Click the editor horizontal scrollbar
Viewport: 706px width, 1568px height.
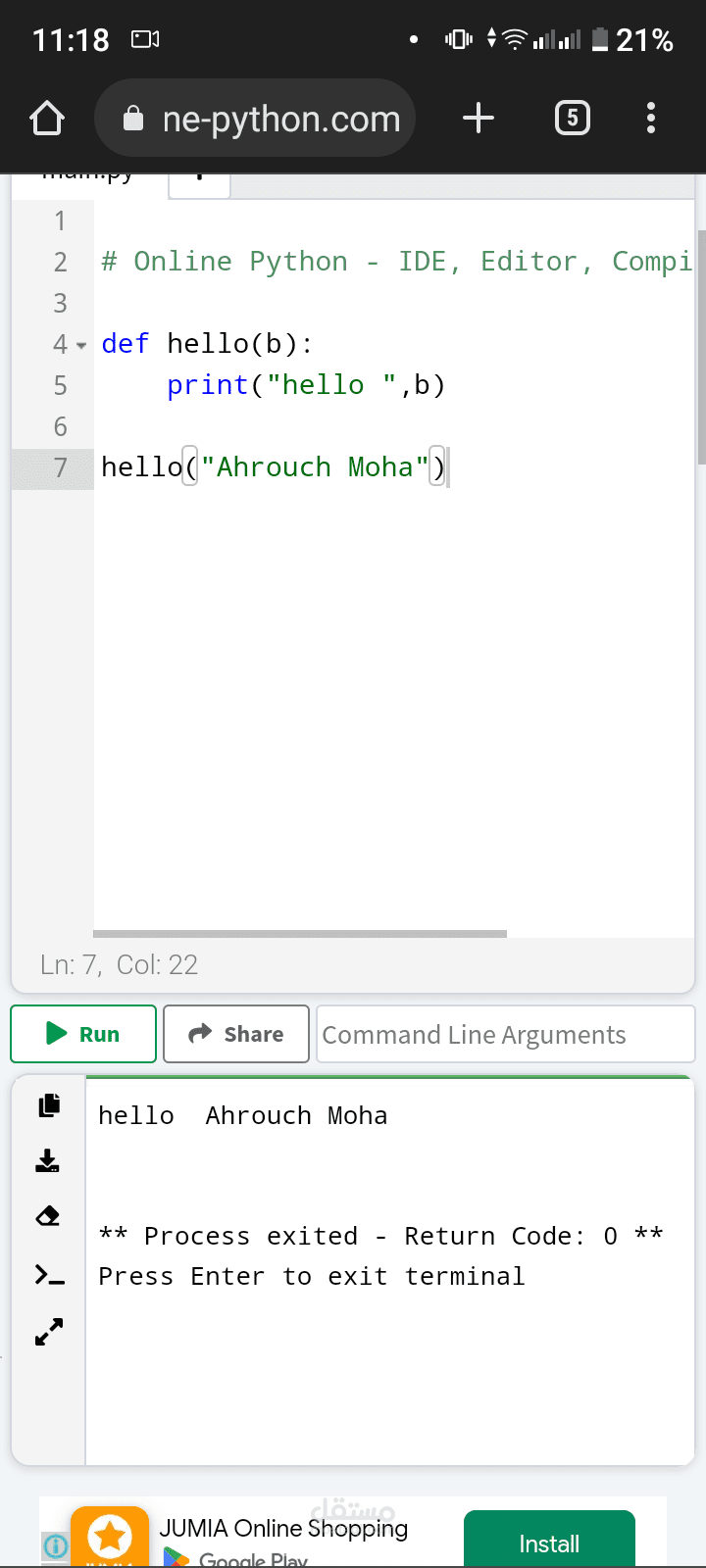tap(300, 934)
